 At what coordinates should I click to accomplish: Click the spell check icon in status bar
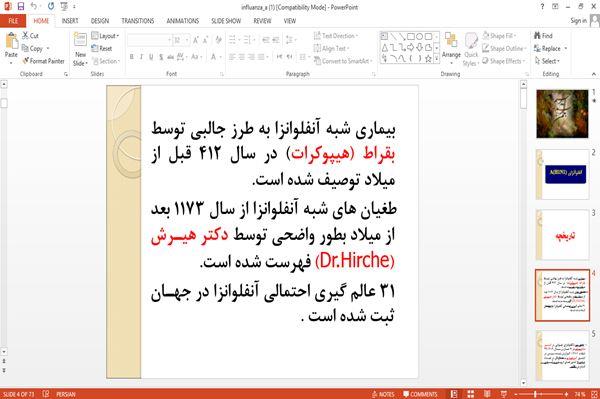tap(46, 394)
